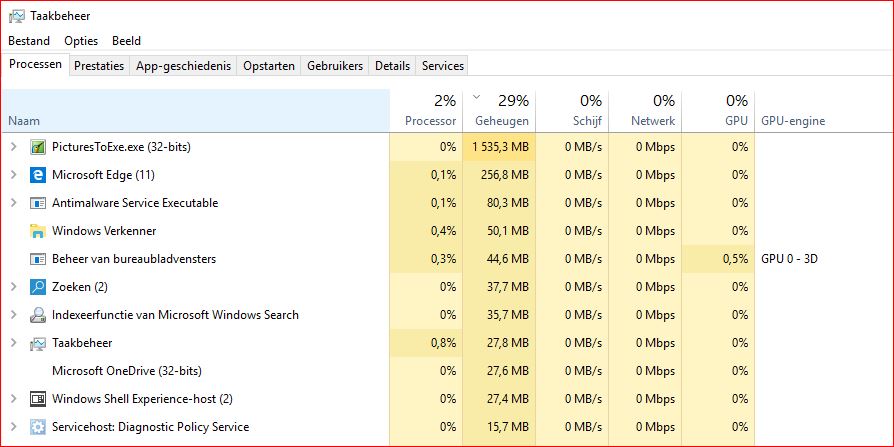Click the Windows Shell Experience-host icon
The width and height of the screenshot is (894, 447).
[x=38, y=399]
